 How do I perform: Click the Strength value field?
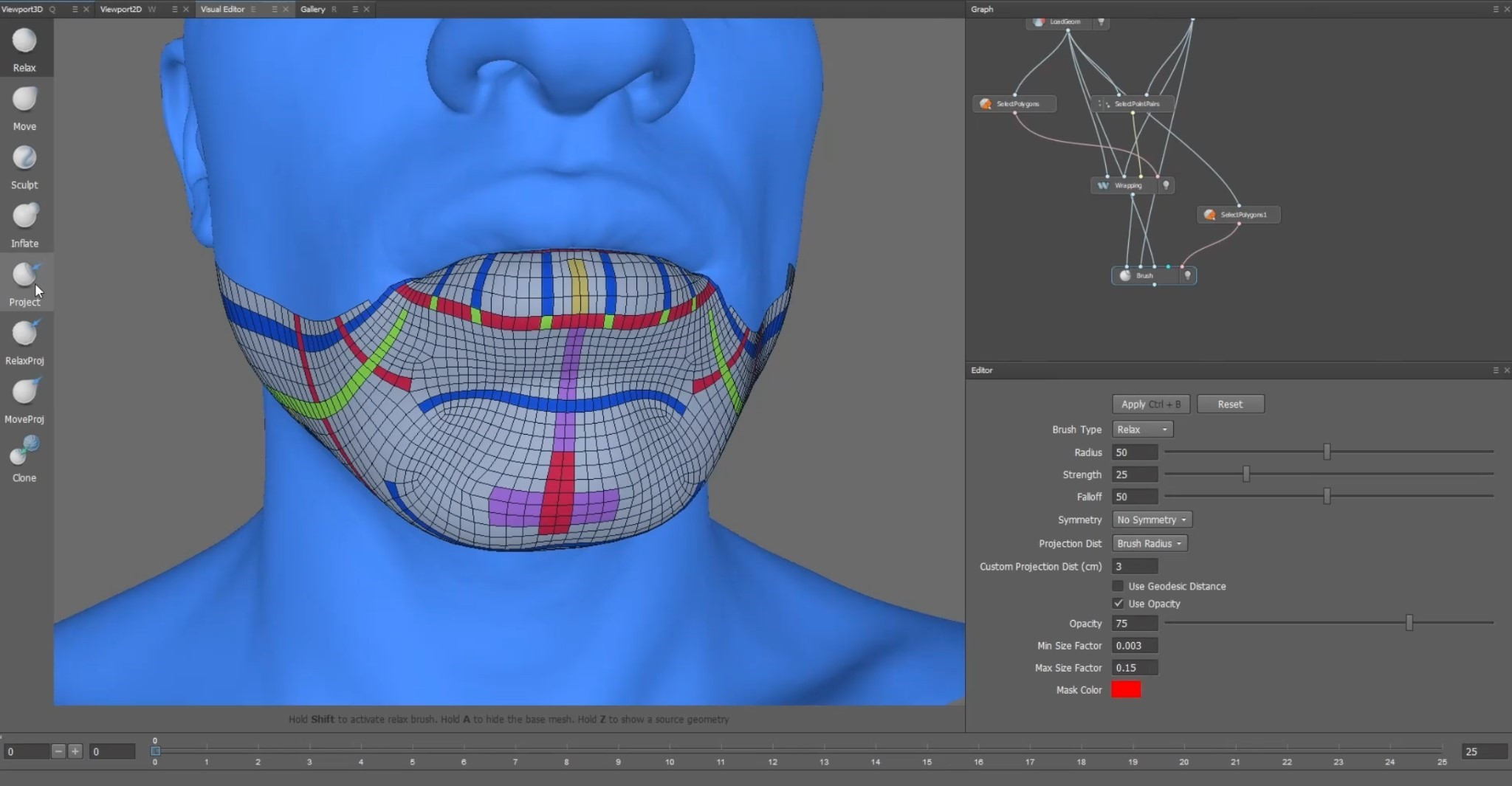[x=1135, y=475]
